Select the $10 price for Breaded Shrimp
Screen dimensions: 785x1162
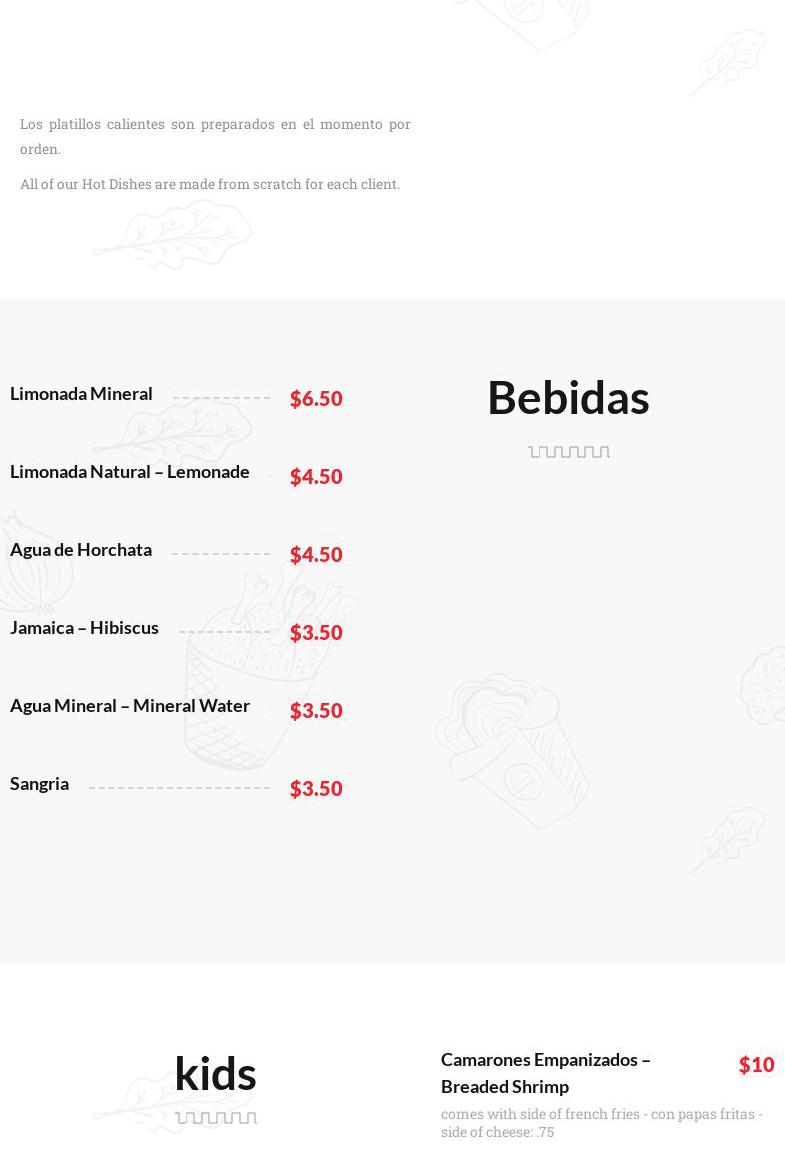(756, 1064)
